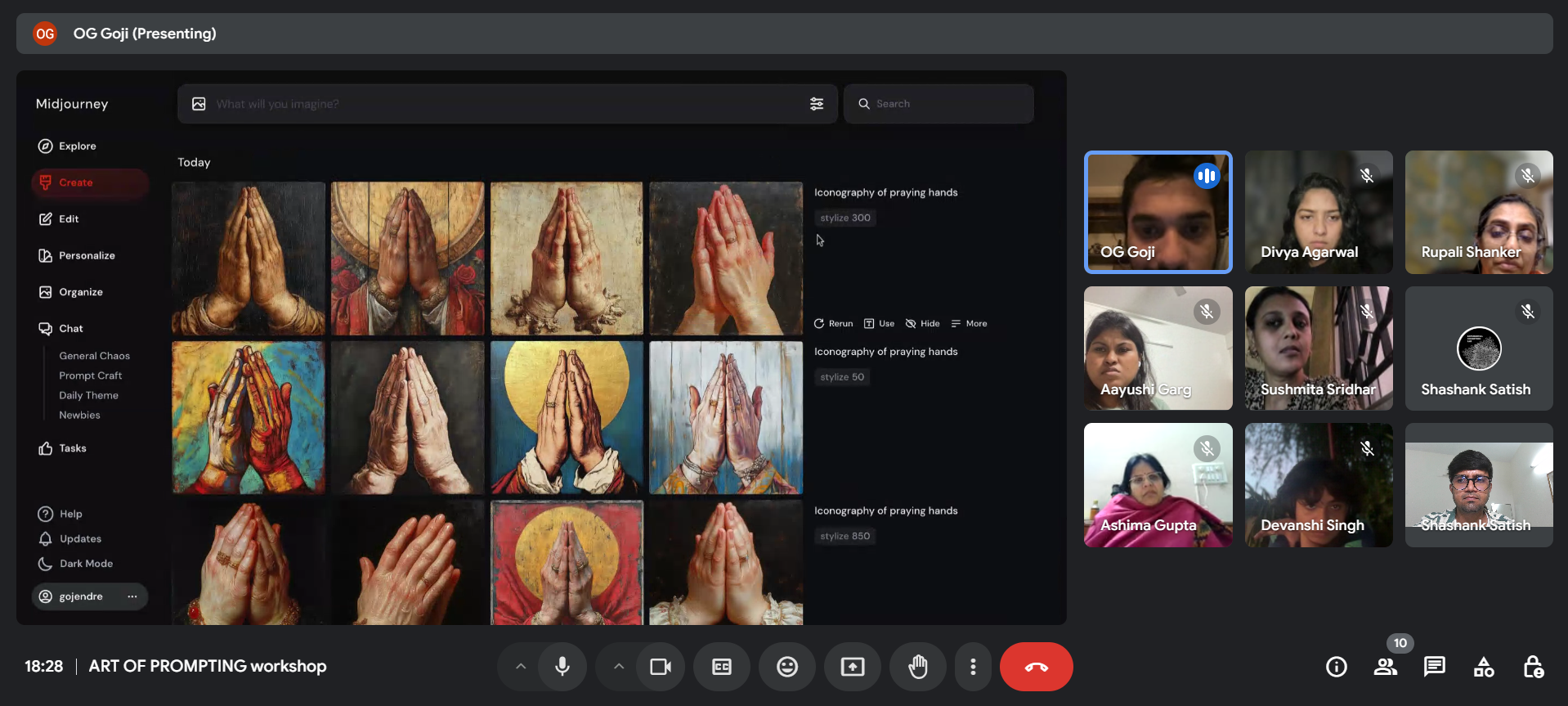Turn on closed captions
This screenshot has width=1568, height=706.
coord(722,667)
